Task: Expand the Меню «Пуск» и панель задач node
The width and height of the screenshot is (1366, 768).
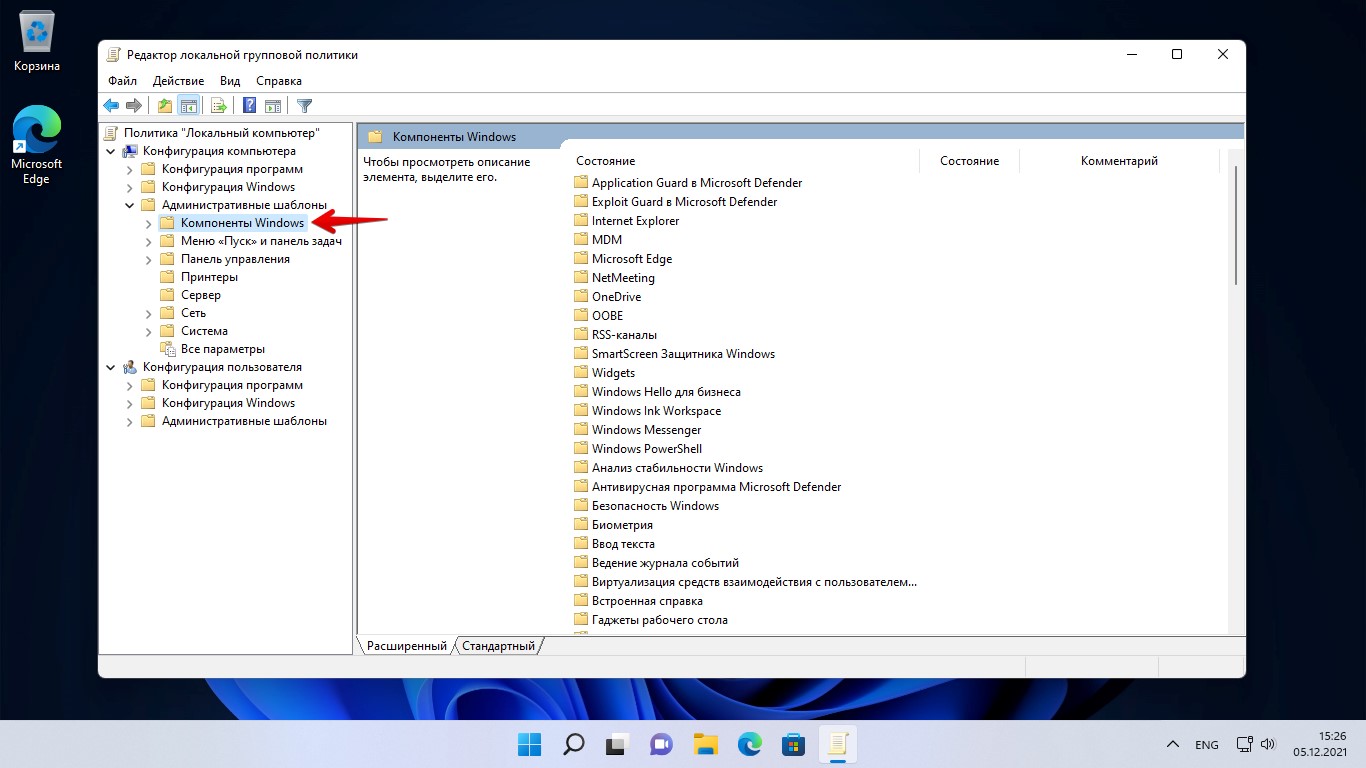Action: pyautogui.click(x=149, y=241)
